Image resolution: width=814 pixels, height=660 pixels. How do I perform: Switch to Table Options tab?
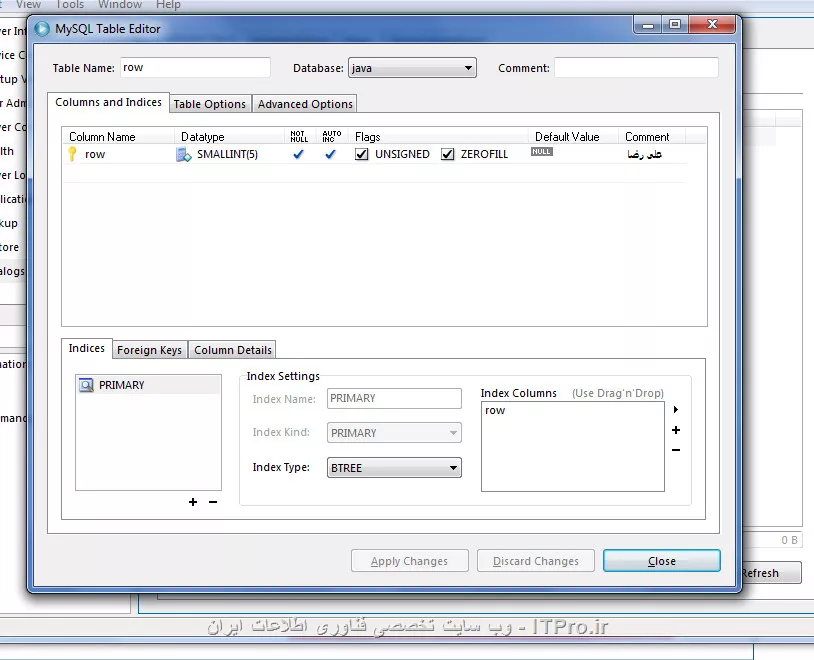coord(210,104)
